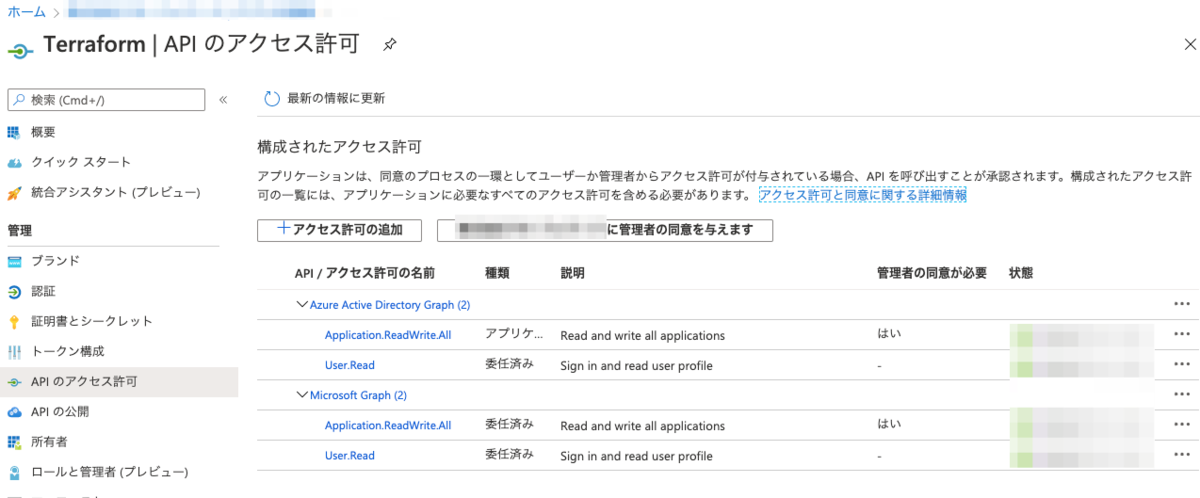Click the アクセス許可の追加 button
This screenshot has height=498, width=1200.
click(x=339, y=230)
